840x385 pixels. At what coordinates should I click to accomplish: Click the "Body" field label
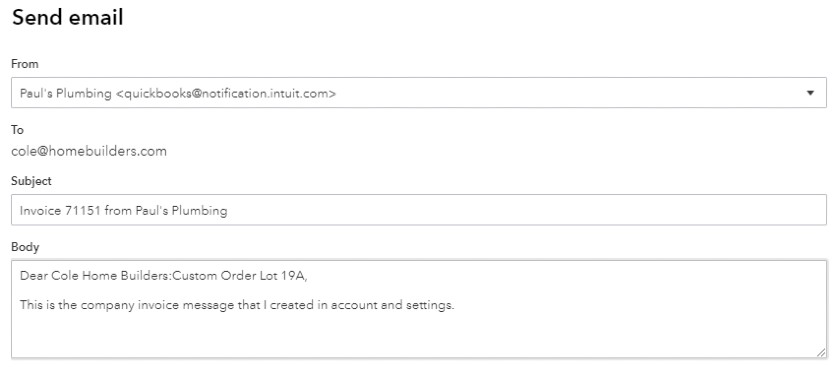pyautogui.click(x=25, y=247)
